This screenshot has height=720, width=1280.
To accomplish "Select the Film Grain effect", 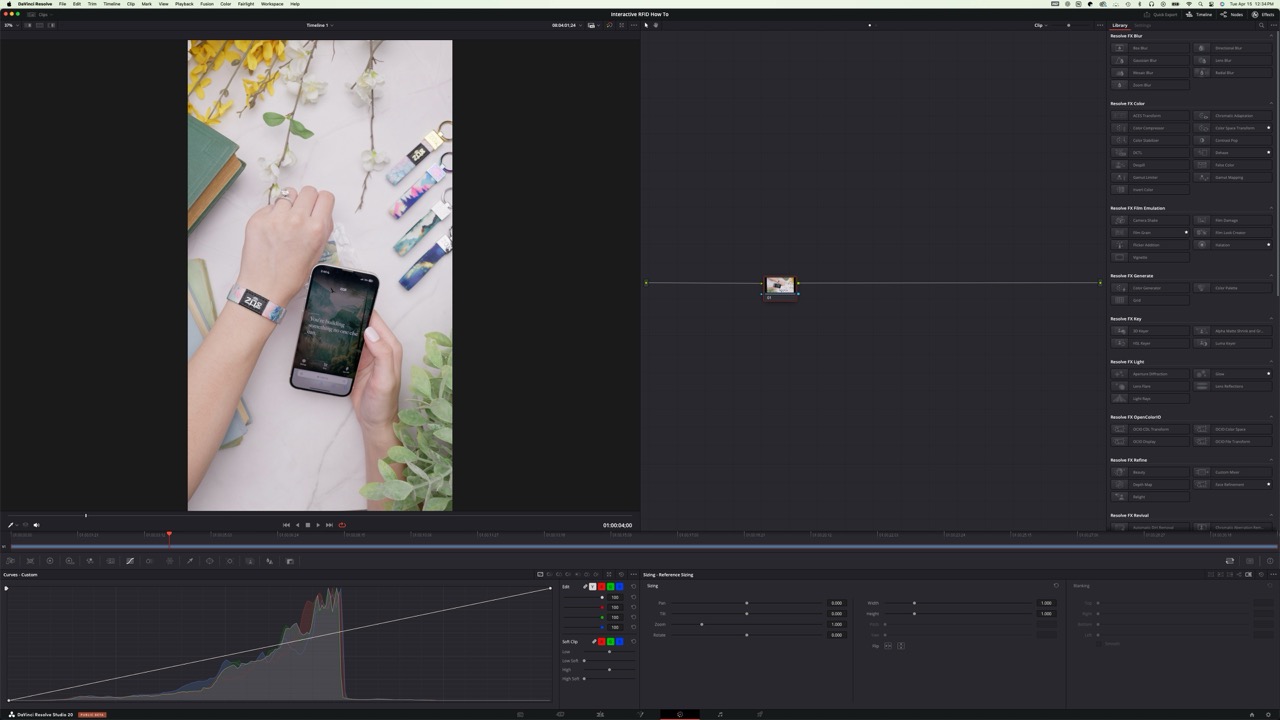I will tap(1150, 232).
